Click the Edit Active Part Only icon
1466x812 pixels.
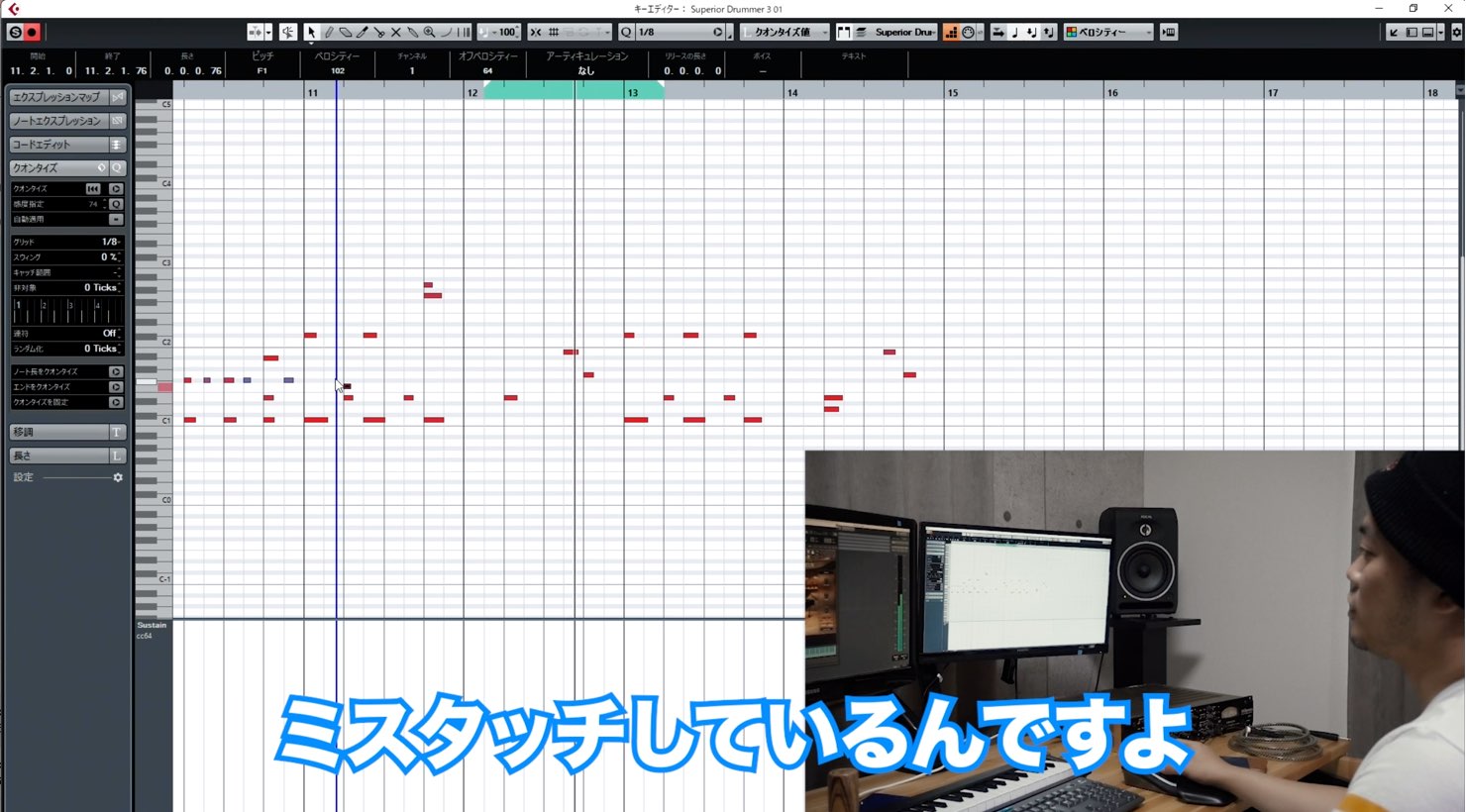pos(861,32)
